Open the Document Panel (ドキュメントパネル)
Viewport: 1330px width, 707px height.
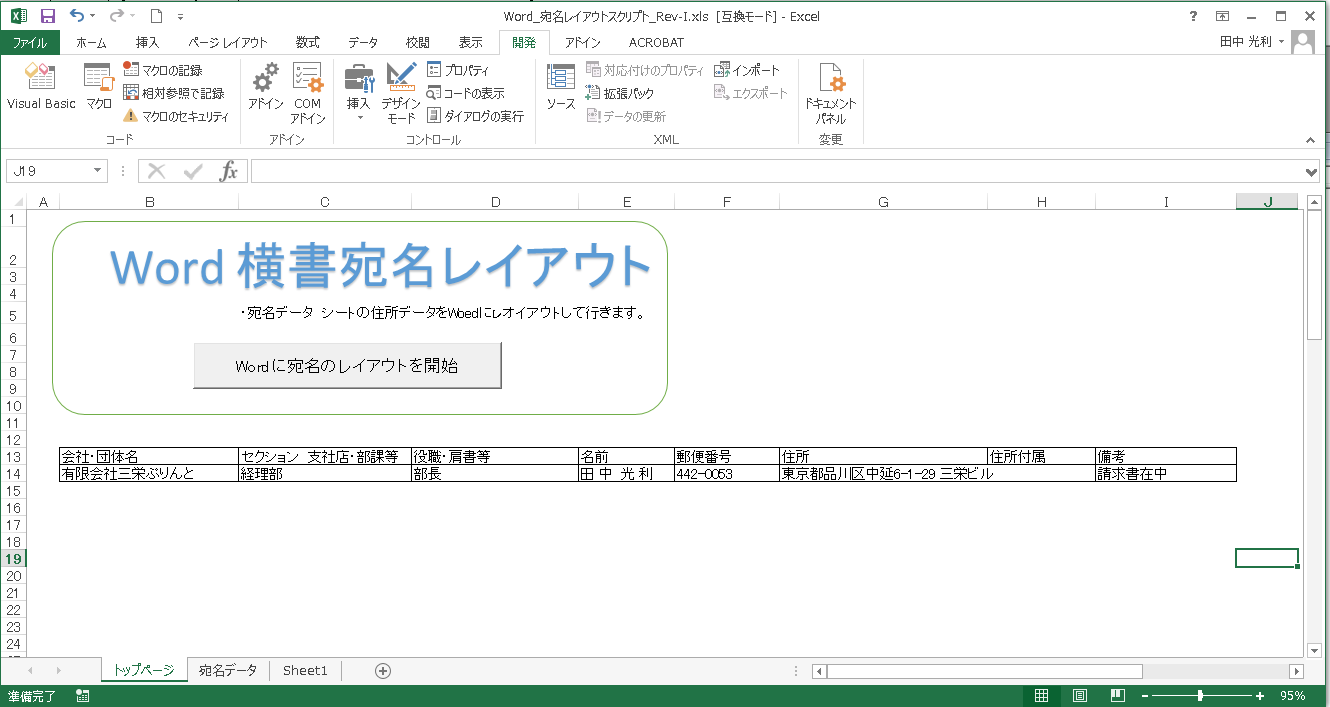[831, 93]
